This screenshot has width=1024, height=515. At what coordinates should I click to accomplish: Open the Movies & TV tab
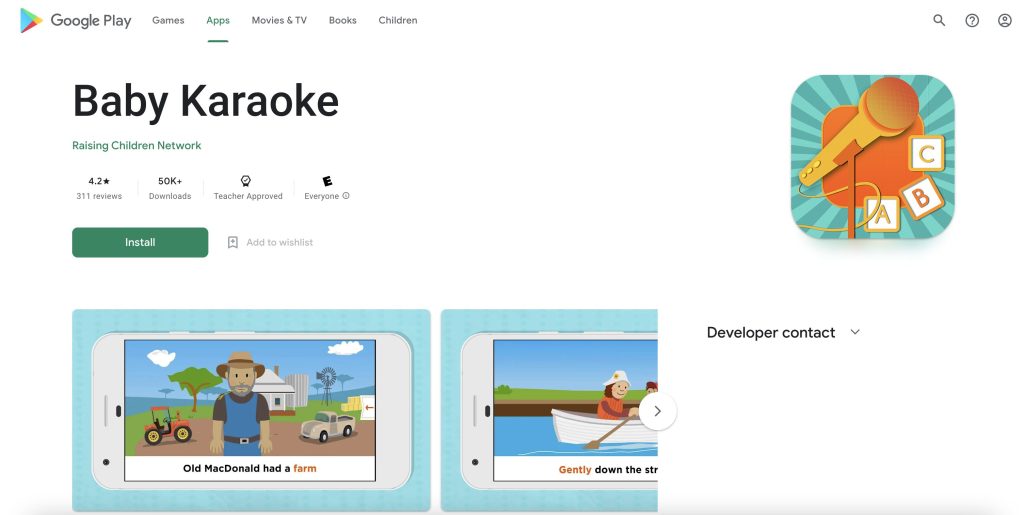[279, 20]
